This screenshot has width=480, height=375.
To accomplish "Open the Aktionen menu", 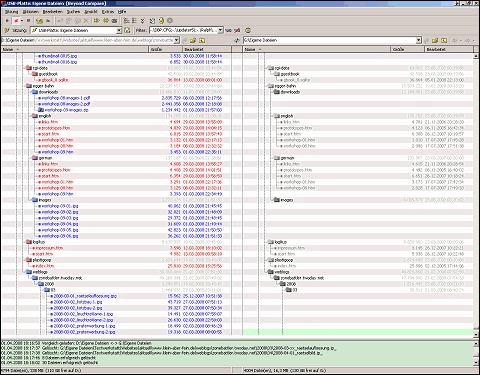I will tap(31, 12).
